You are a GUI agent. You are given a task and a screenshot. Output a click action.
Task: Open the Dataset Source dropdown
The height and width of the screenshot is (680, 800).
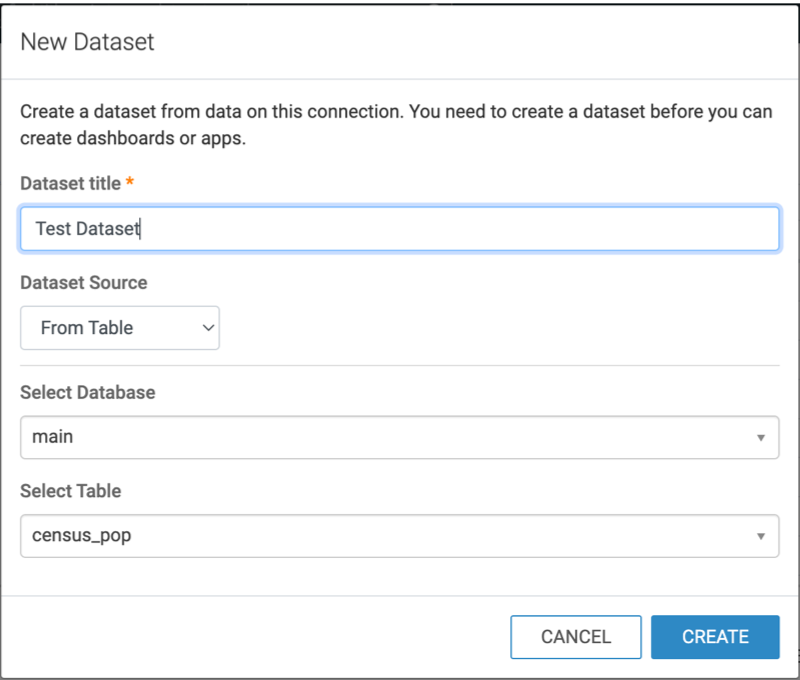pos(120,328)
